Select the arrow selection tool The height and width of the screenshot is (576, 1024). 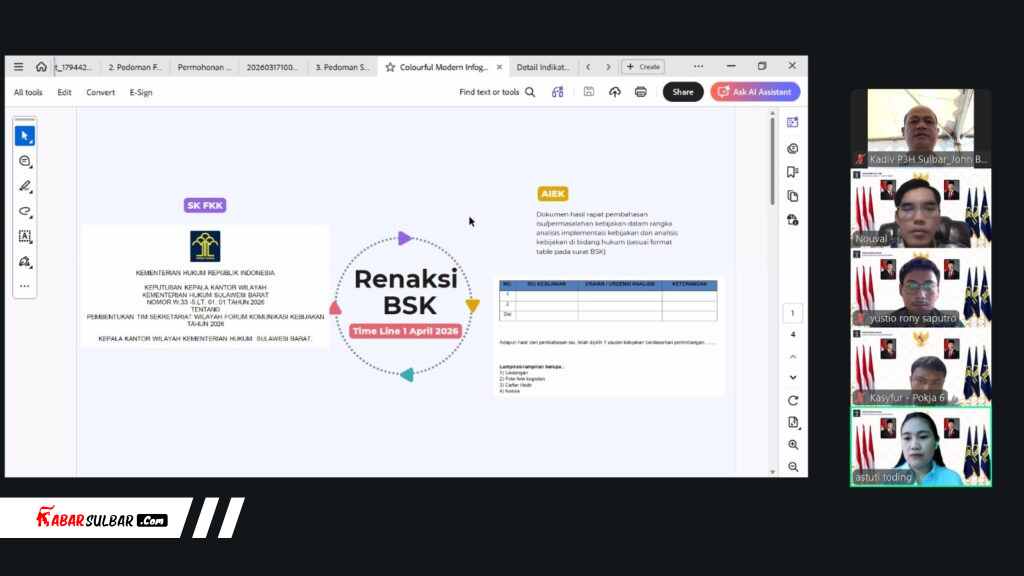(24, 136)
